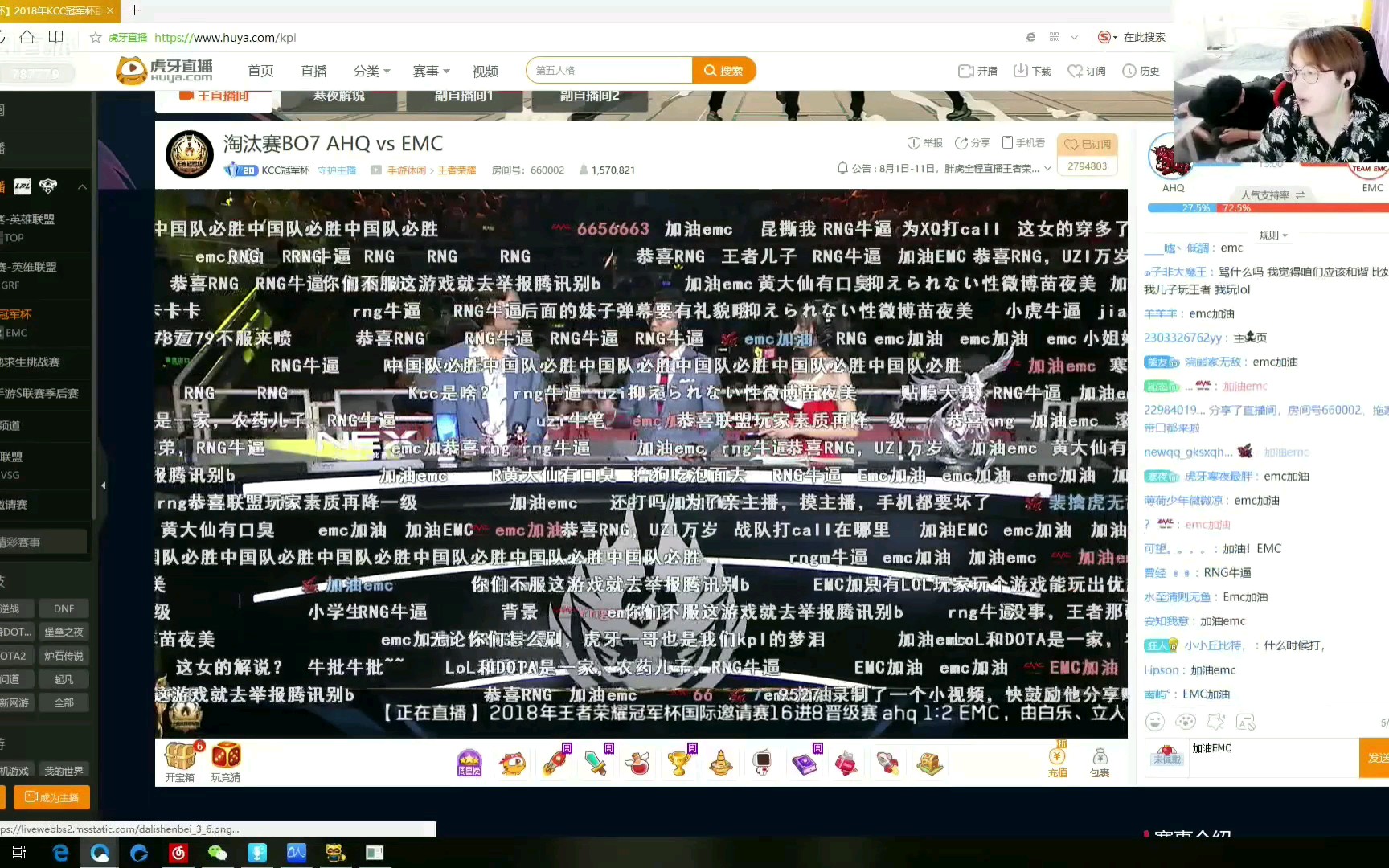
Task: Open the 规则 rules dropdown in chat
Action: pos(1273,235)
